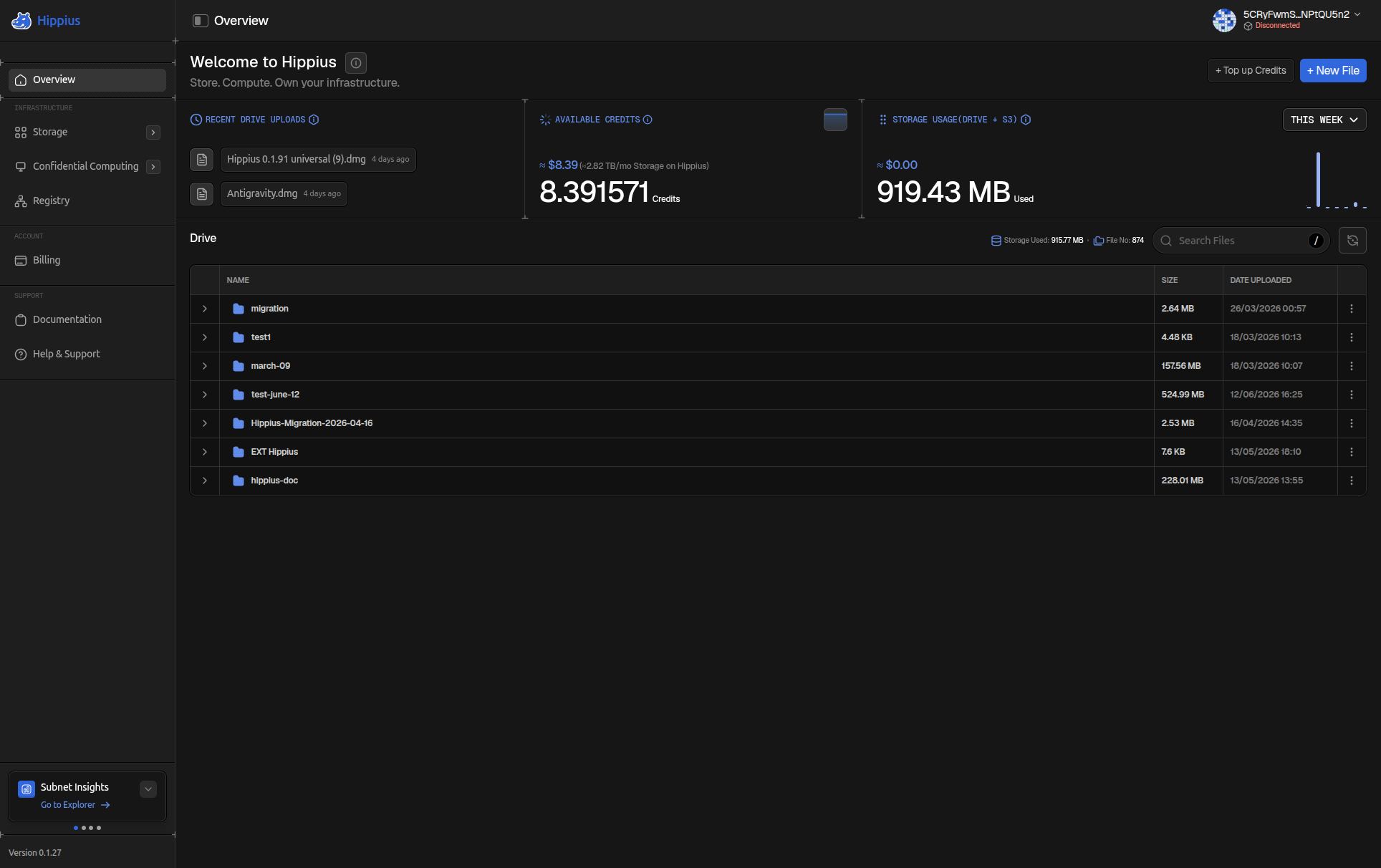
Task: Click the New File button
Action: pyautogui.click(x=1333, y=70)
